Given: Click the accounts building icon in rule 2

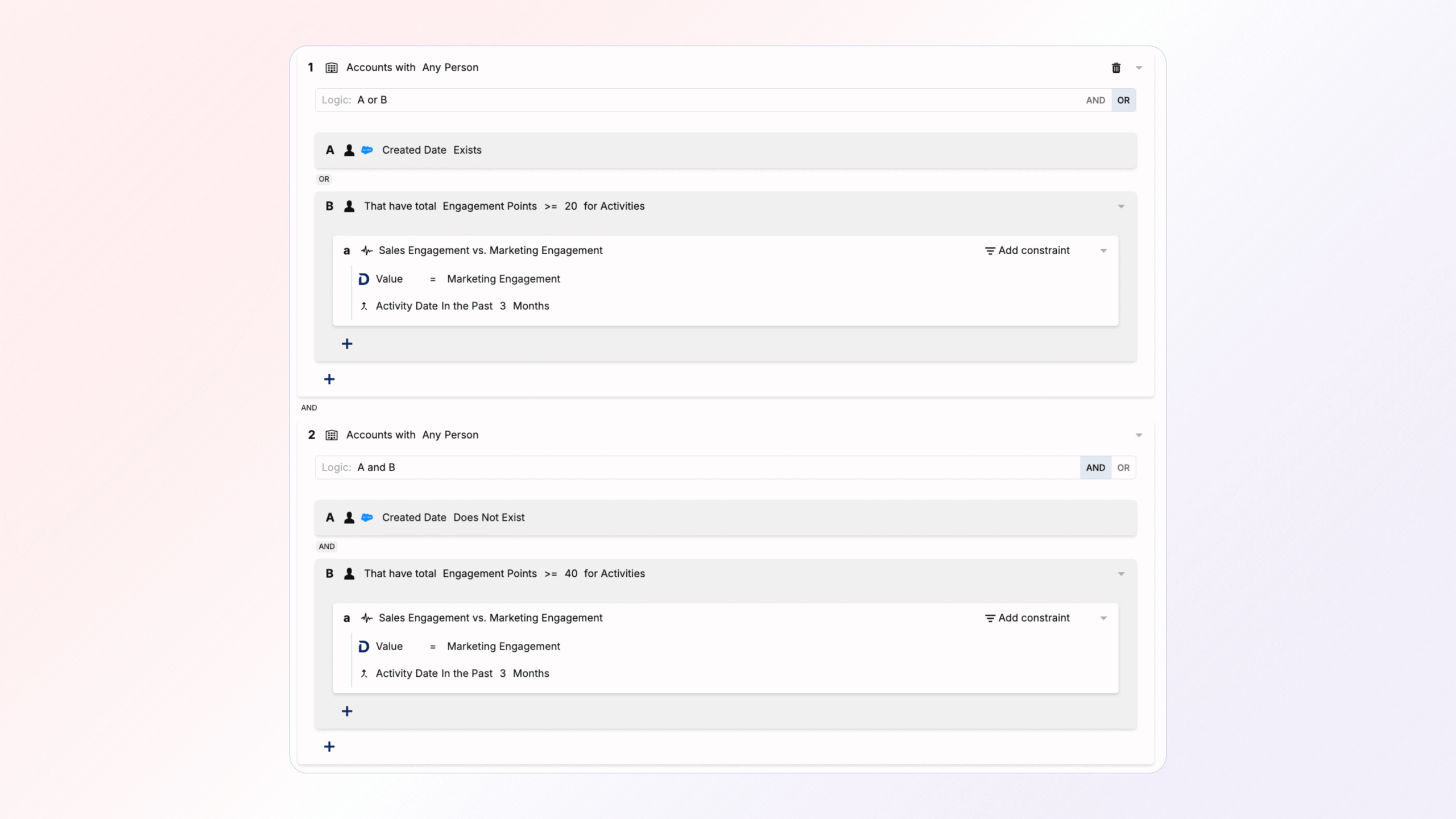Looking at the screenshot, I should point(332,435).
